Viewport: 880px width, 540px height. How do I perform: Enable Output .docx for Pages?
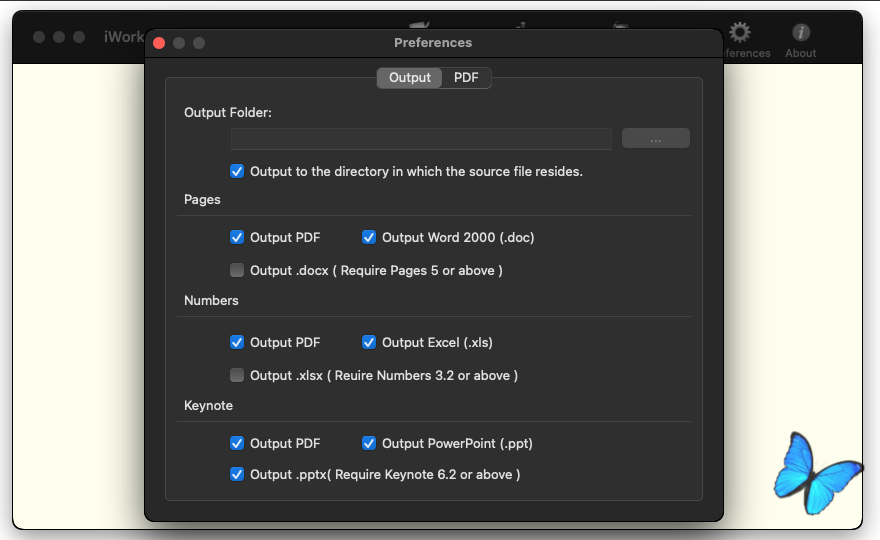[x=237, y=271]
